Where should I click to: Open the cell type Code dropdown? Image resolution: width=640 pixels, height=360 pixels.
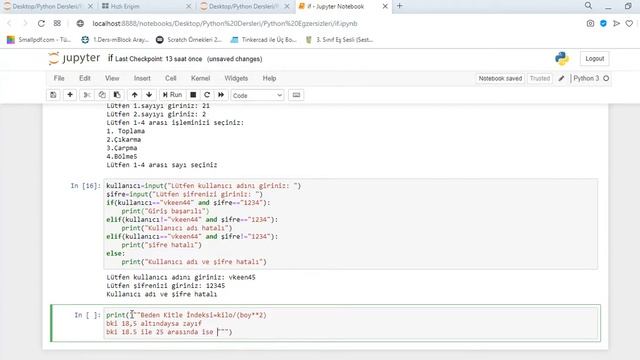(257, 96)
